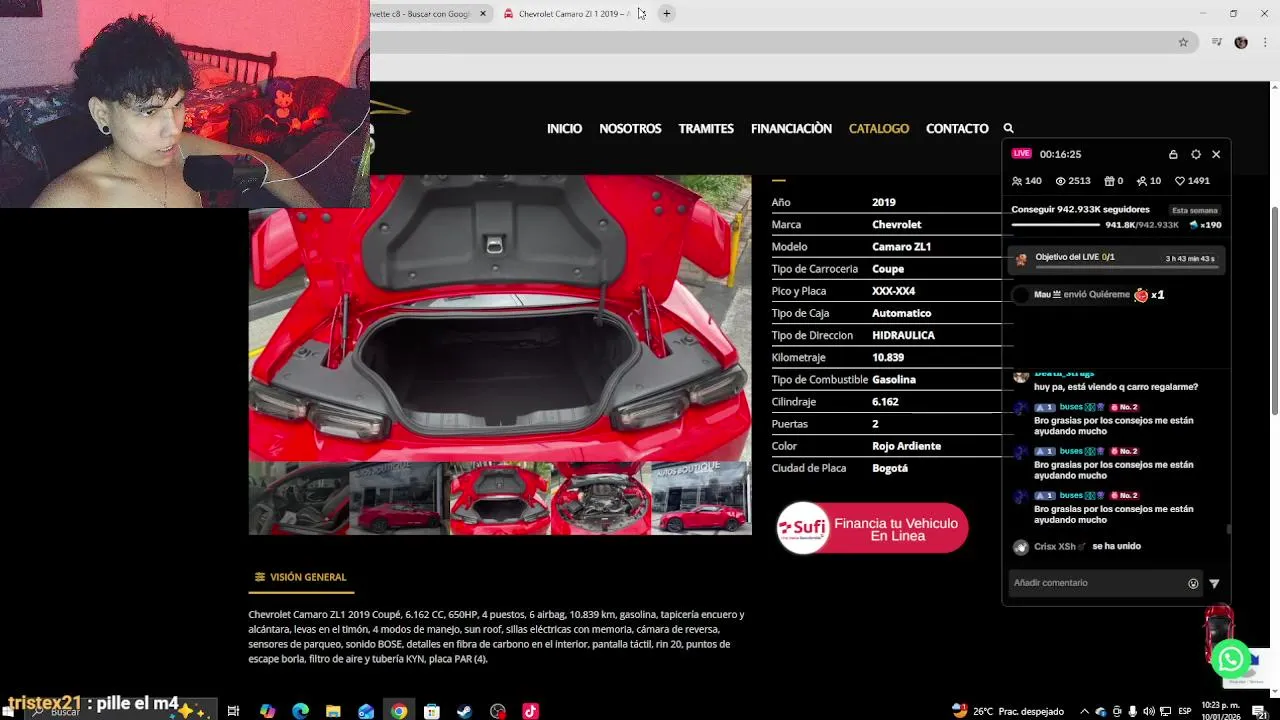Show hidden system tray icons

pyautogui.click(x=1084, y=711)
